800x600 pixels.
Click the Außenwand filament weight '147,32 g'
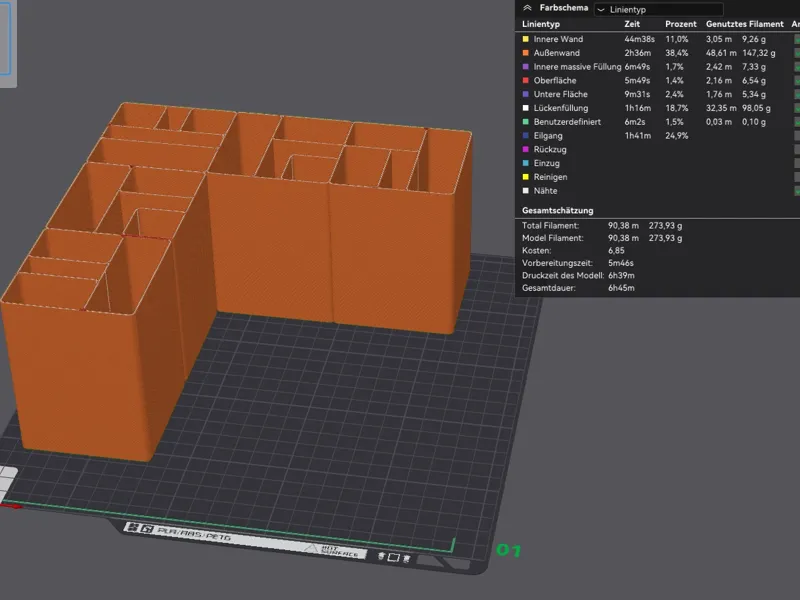759,53
